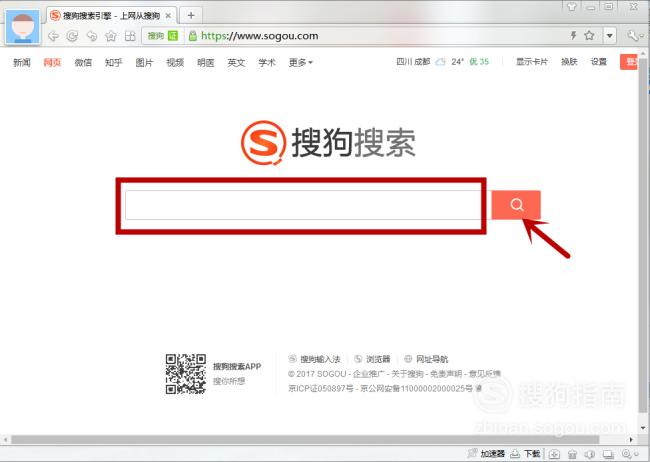Click the status bar trash can icon

pos(572,454)
